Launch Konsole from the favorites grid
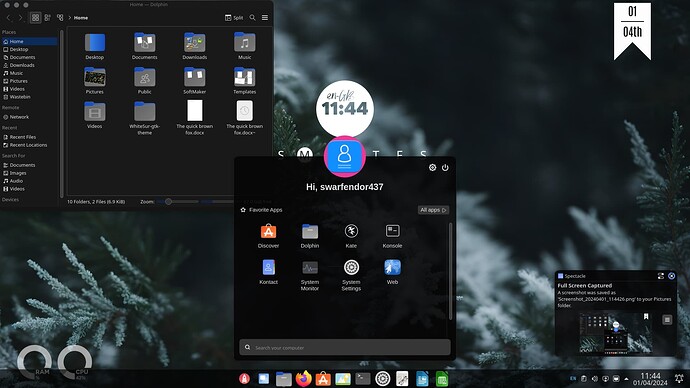 pos(393,236)
